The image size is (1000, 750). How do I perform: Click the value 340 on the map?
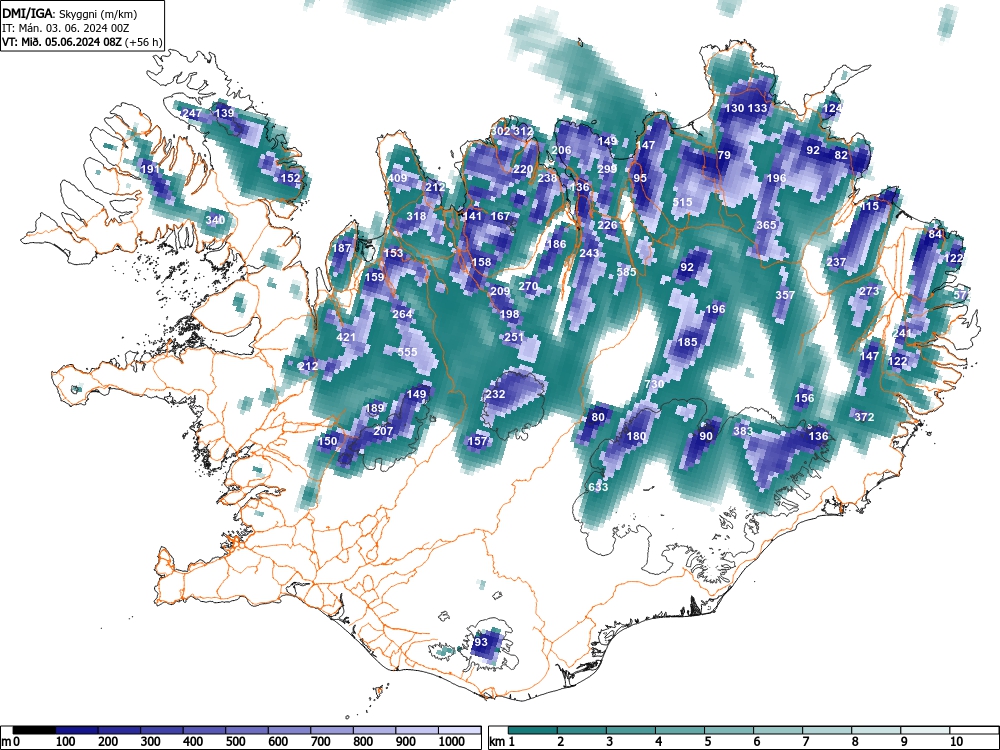pyautogui.click(x=215, y=220)
